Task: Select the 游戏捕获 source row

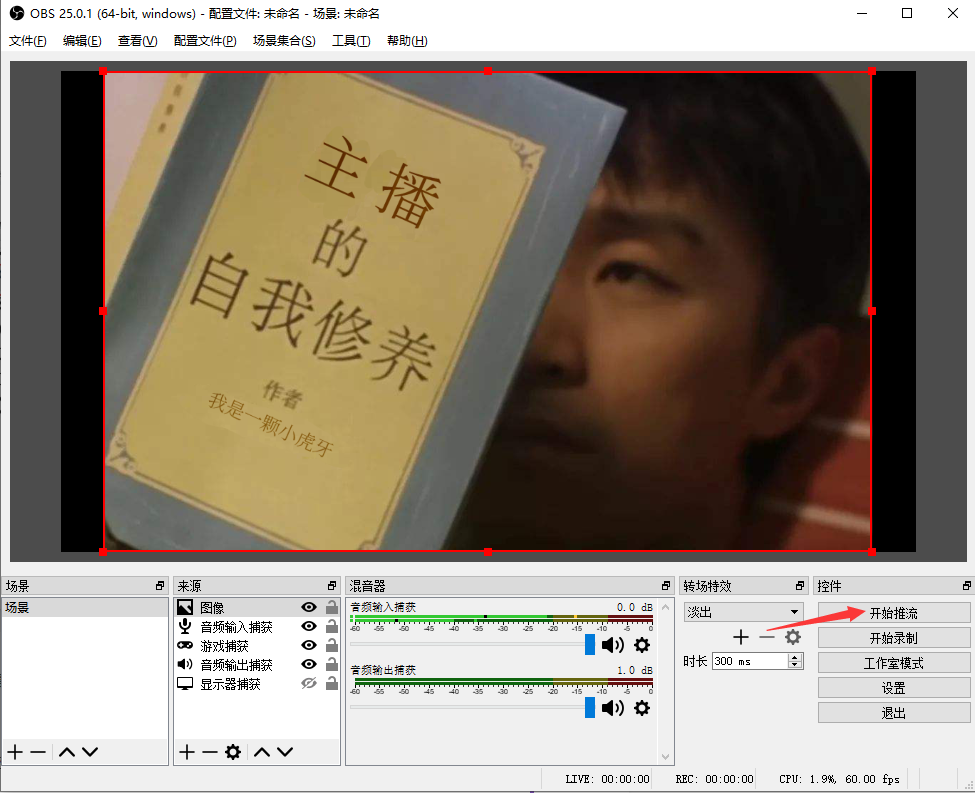Action: tap(257, 646)
